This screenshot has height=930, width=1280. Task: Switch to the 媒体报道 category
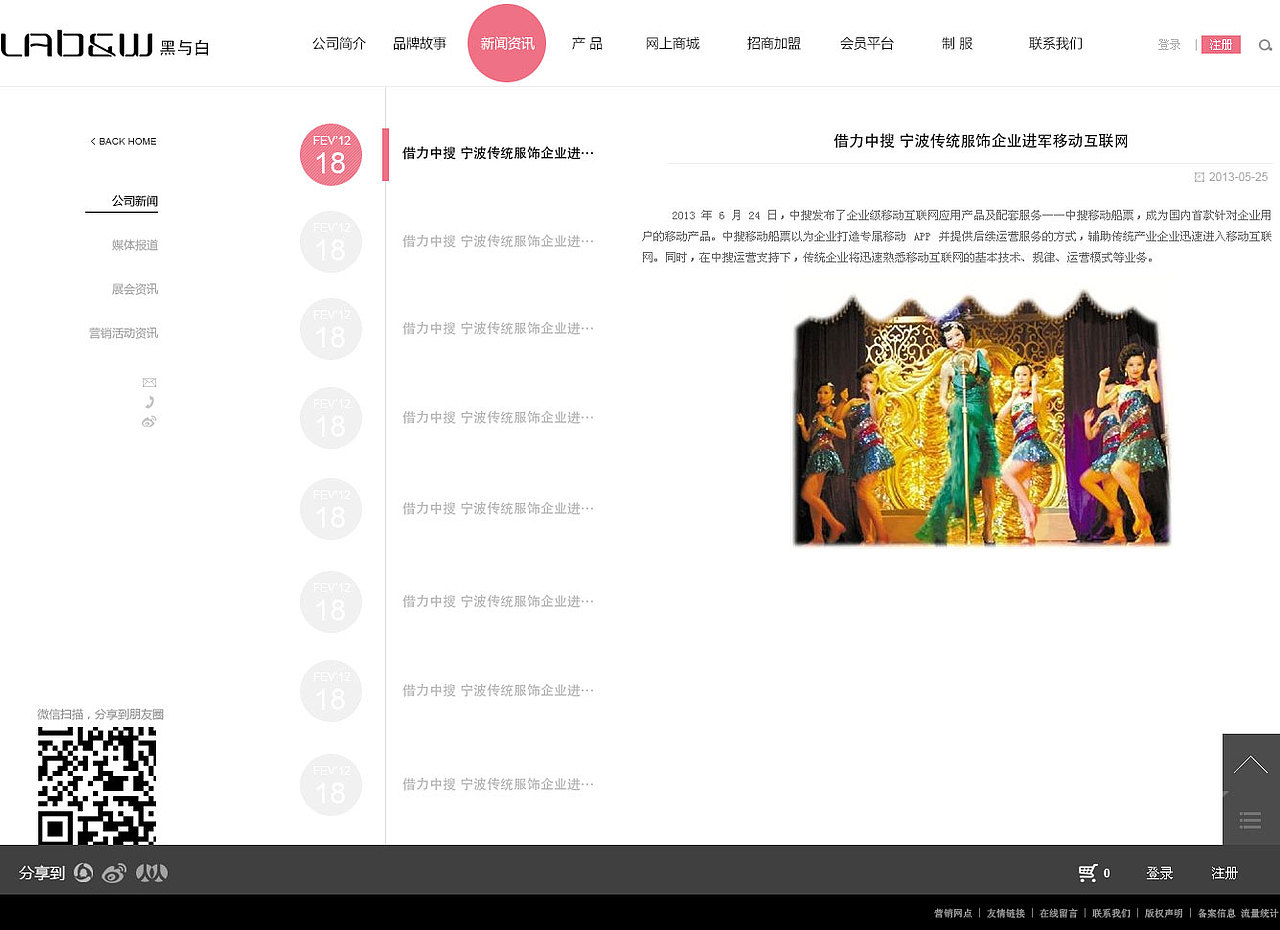135,245
